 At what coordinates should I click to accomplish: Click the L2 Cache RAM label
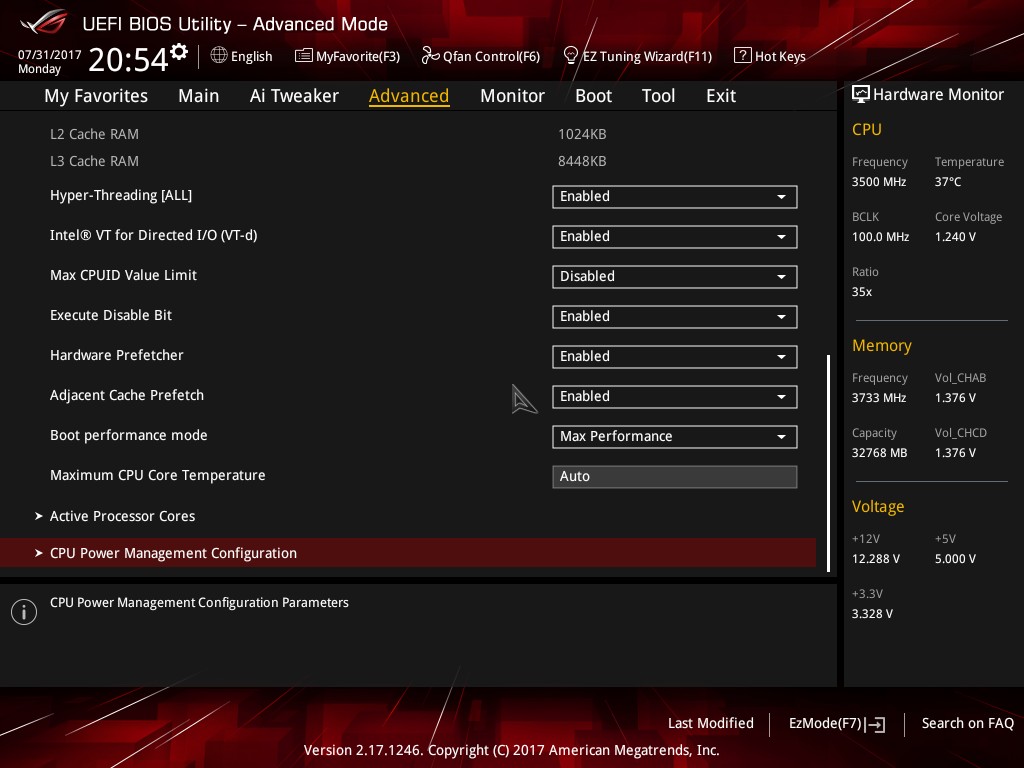pos(94,134)
